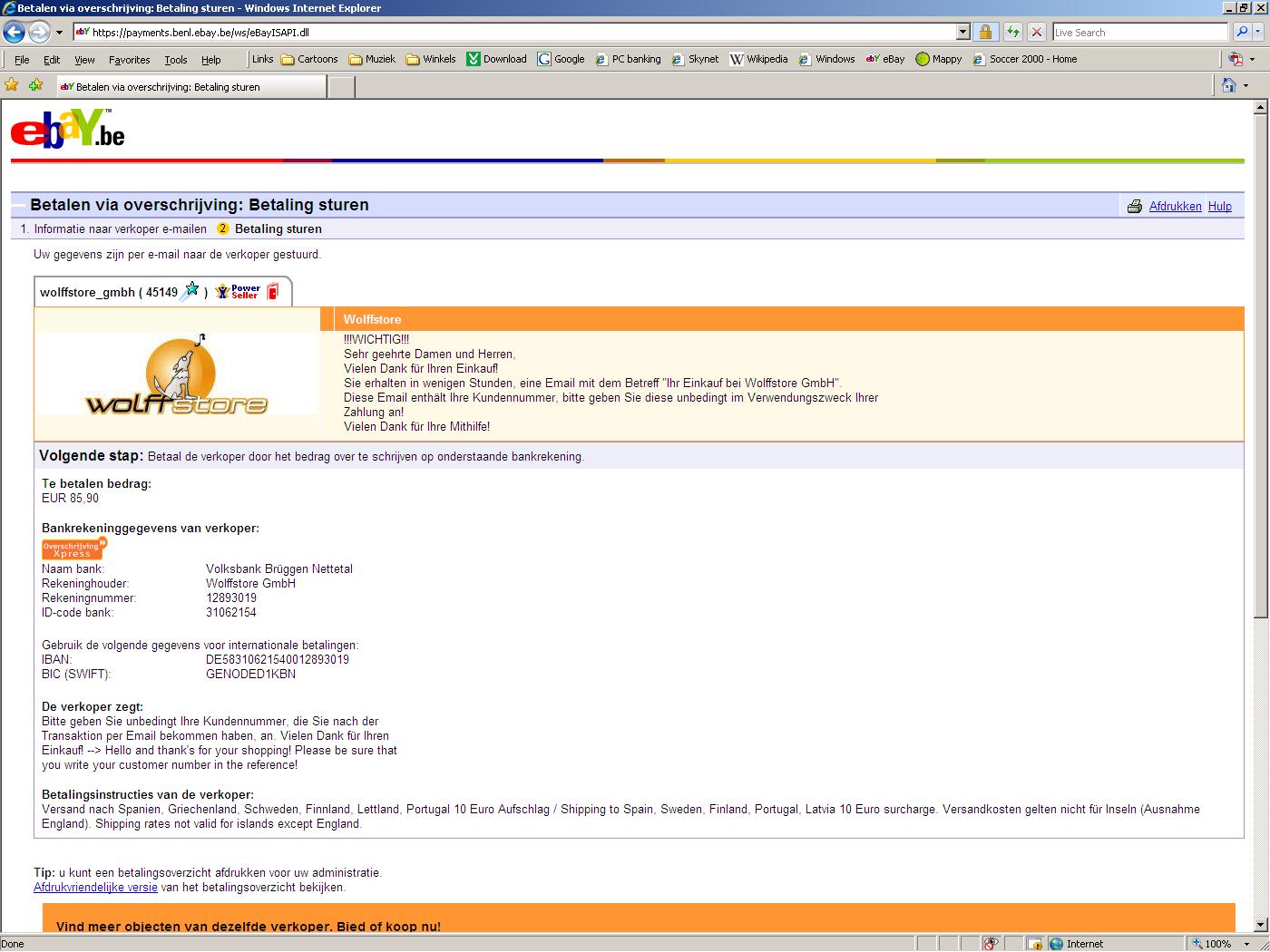Refresh the page with green arrows icon
1270x952 pixels.
point(1012,32)
